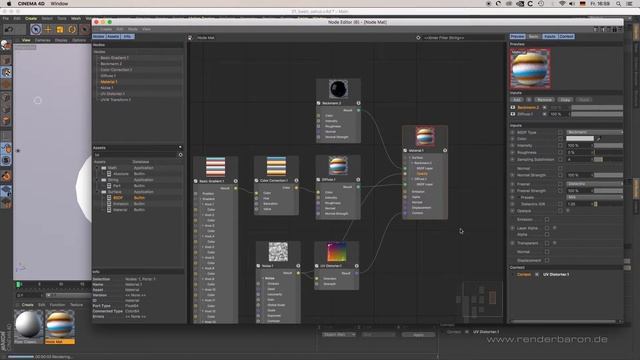Toggle visibility eye of Diffuse 1 layer
Image resolution: width=640 pixels, height=360 pixels.
point(513,114)
